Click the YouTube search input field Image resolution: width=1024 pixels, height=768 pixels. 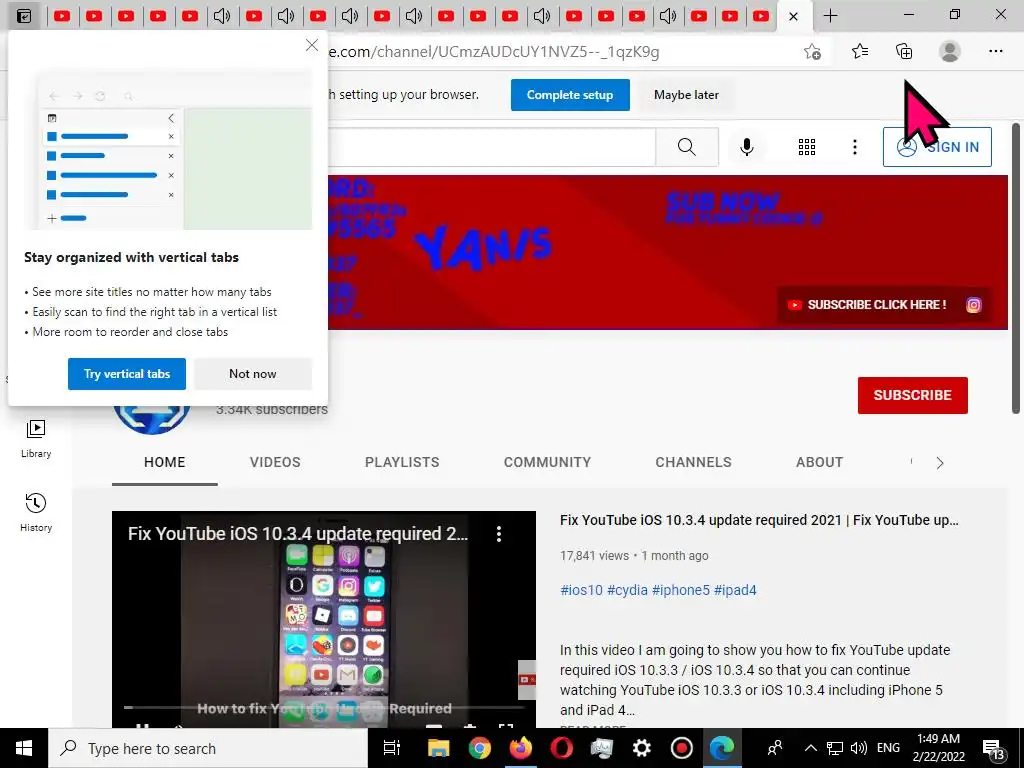point(491,147)
